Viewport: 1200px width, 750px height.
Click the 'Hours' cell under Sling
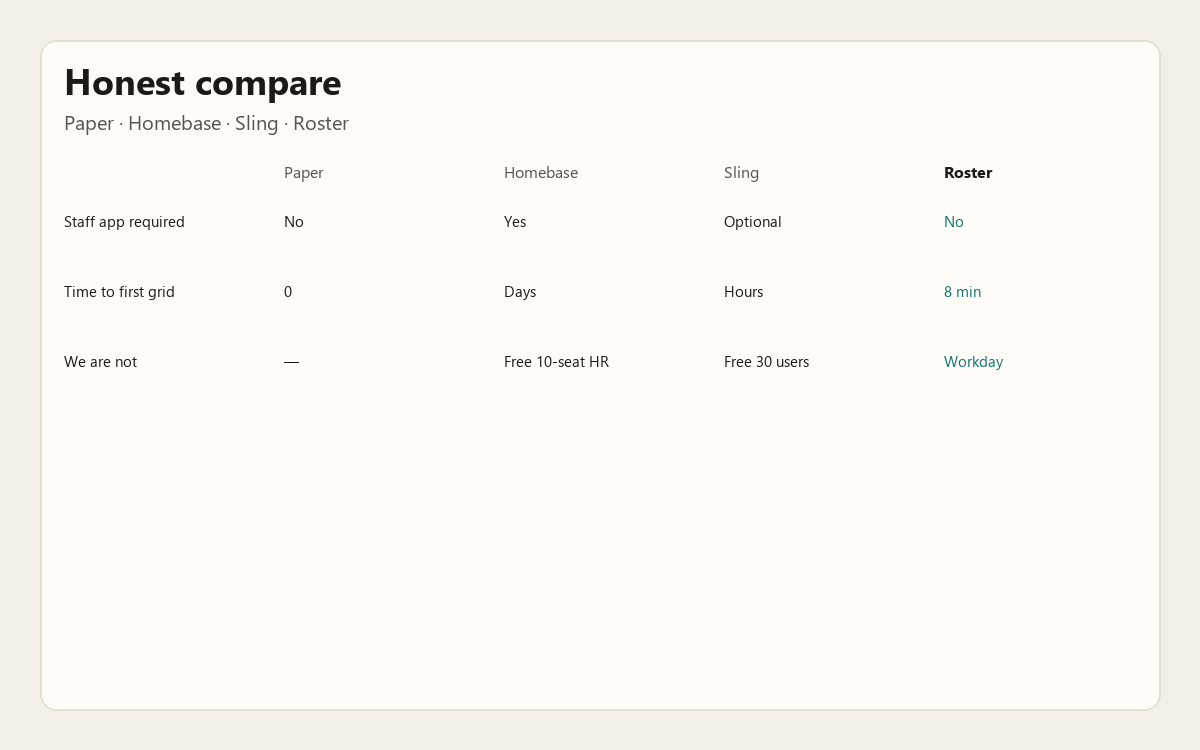[743, 292]
